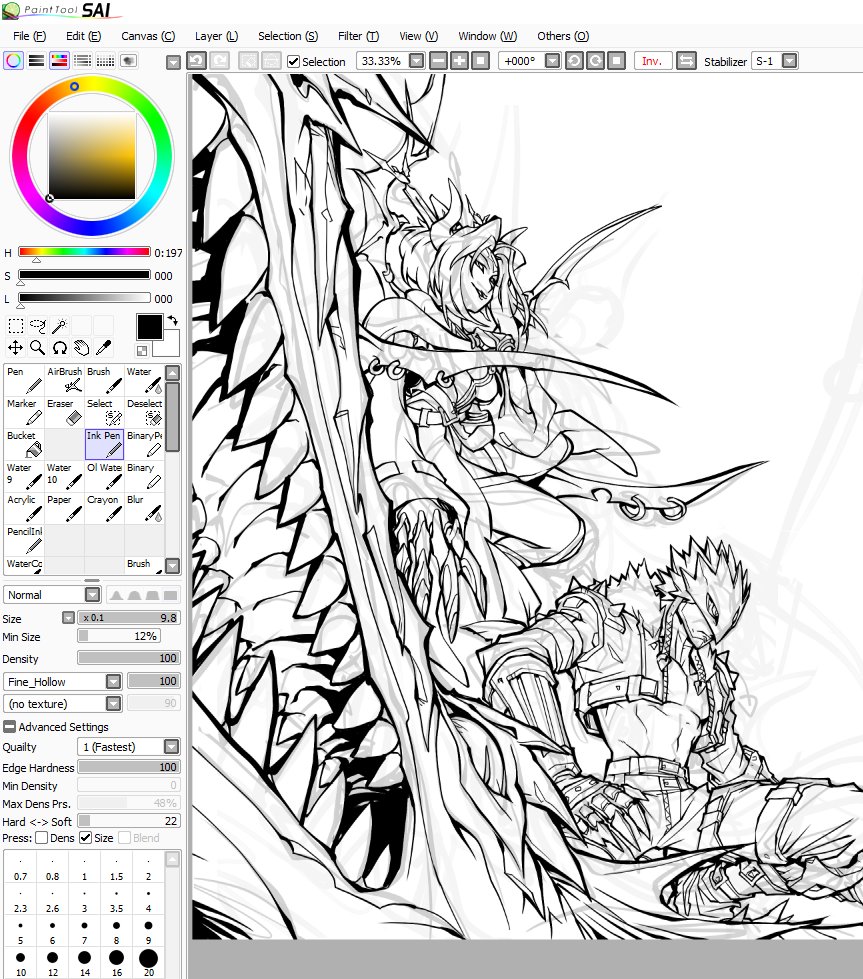Choose the Pen brush tool
This screenshot has width=863, height=979.
point(24,380)
